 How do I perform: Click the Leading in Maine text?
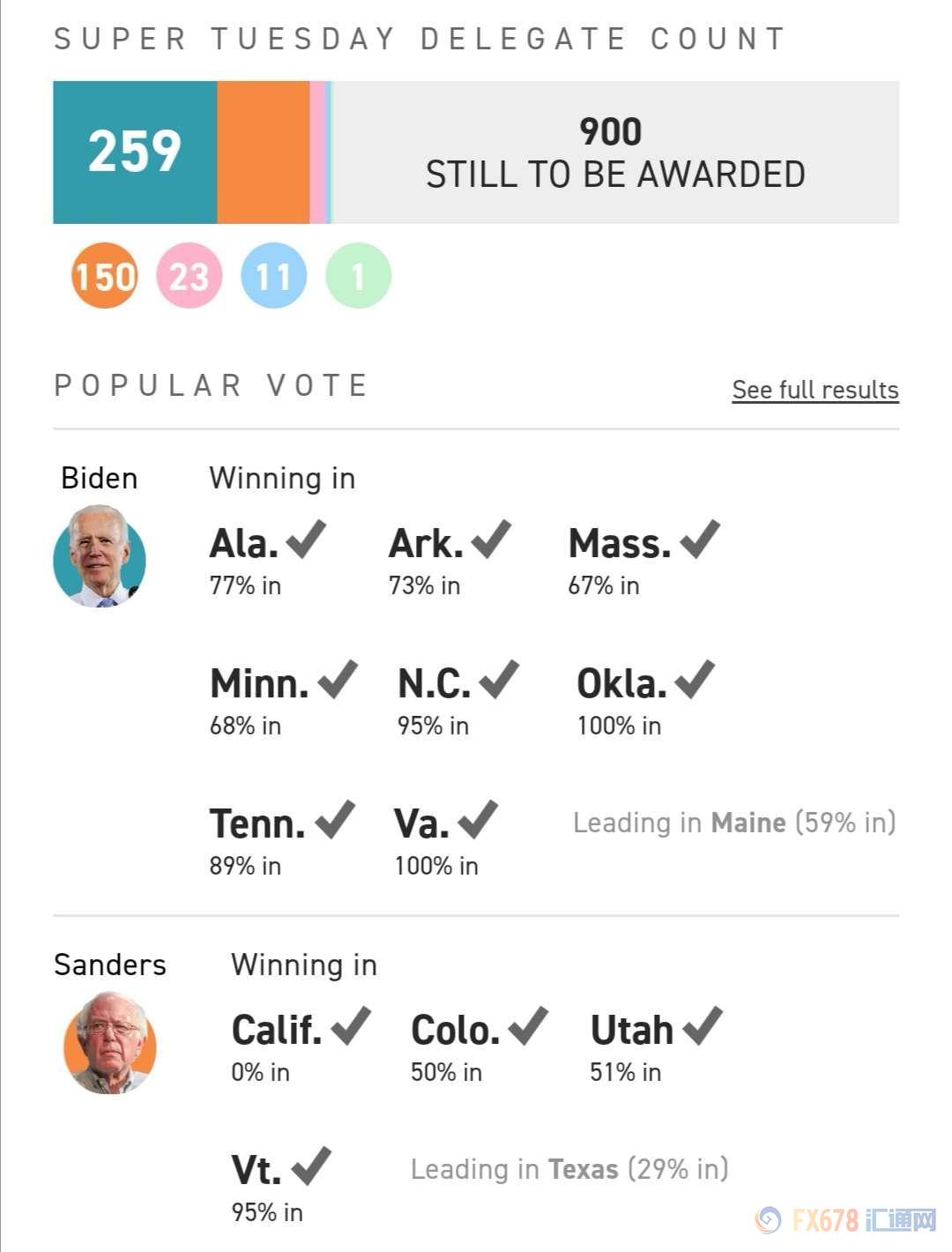point(733,823)
